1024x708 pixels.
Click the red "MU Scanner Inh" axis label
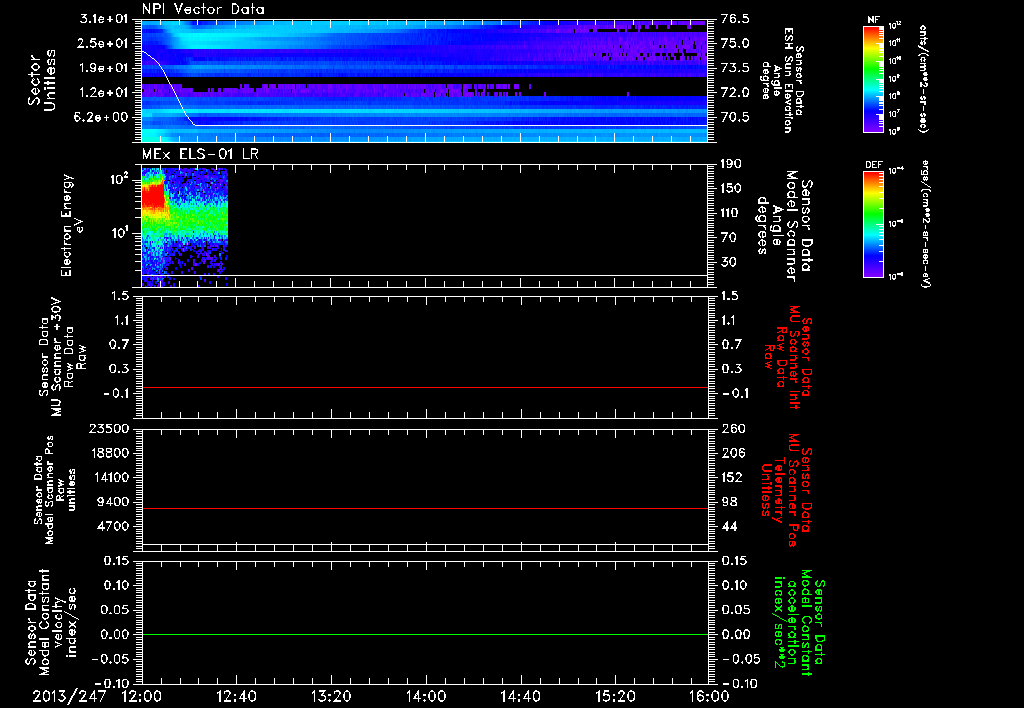[x=787, y=357]
